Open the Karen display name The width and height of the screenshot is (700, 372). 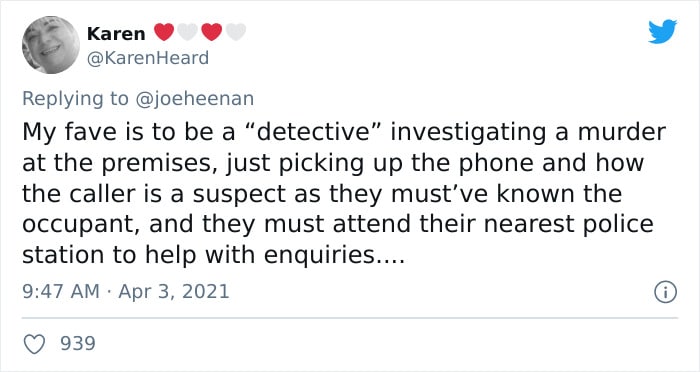116,33
